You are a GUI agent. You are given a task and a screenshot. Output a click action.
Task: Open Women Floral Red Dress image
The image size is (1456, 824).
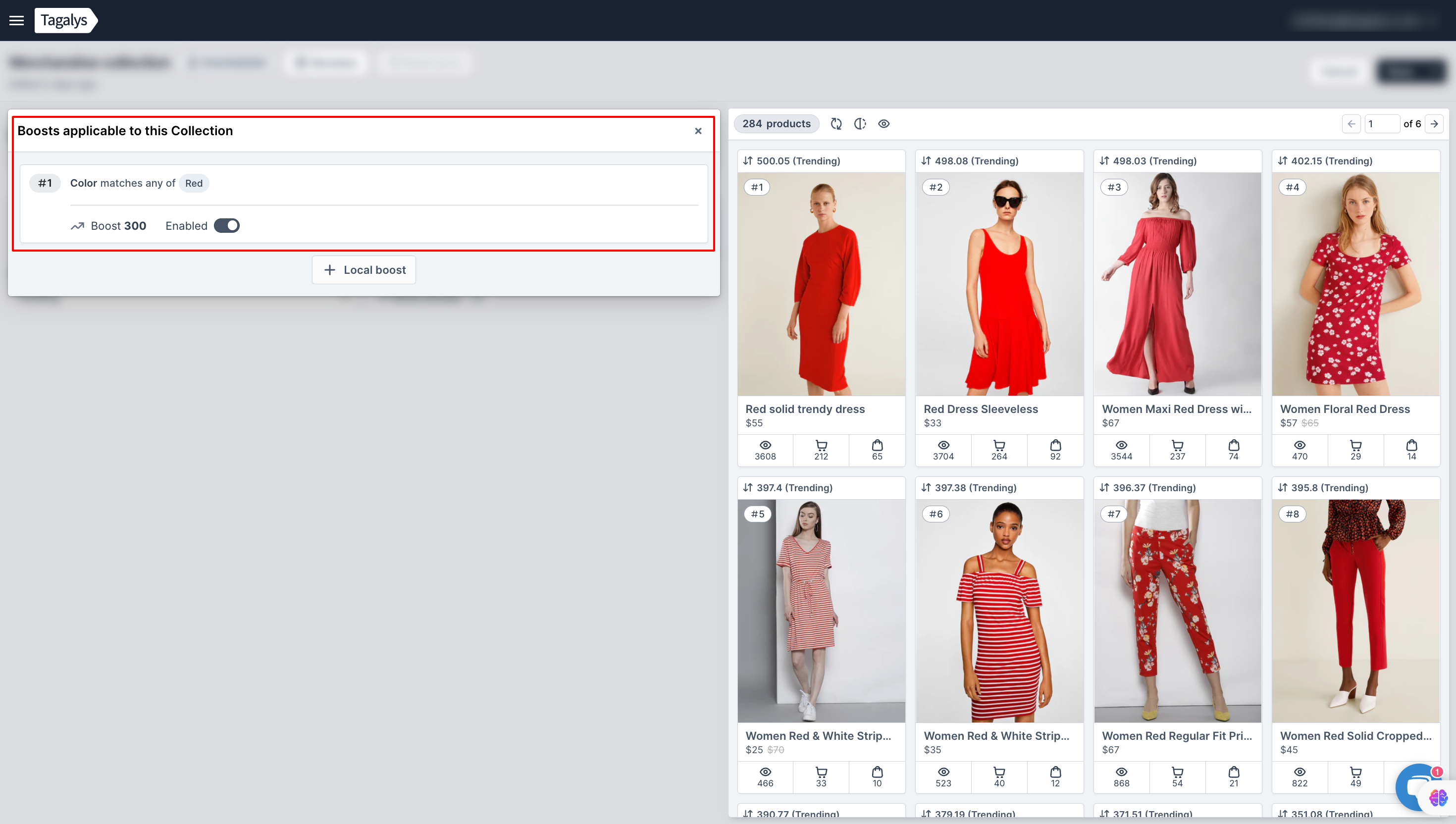click(1356, 284)
